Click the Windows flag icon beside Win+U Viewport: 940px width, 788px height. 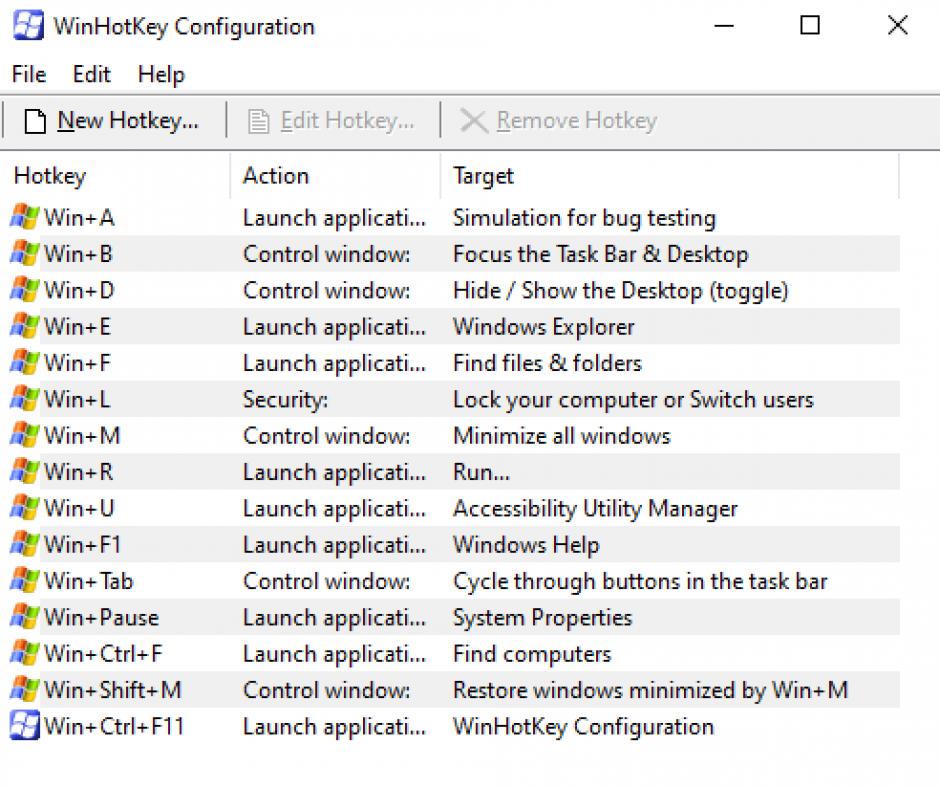[25, 508]
